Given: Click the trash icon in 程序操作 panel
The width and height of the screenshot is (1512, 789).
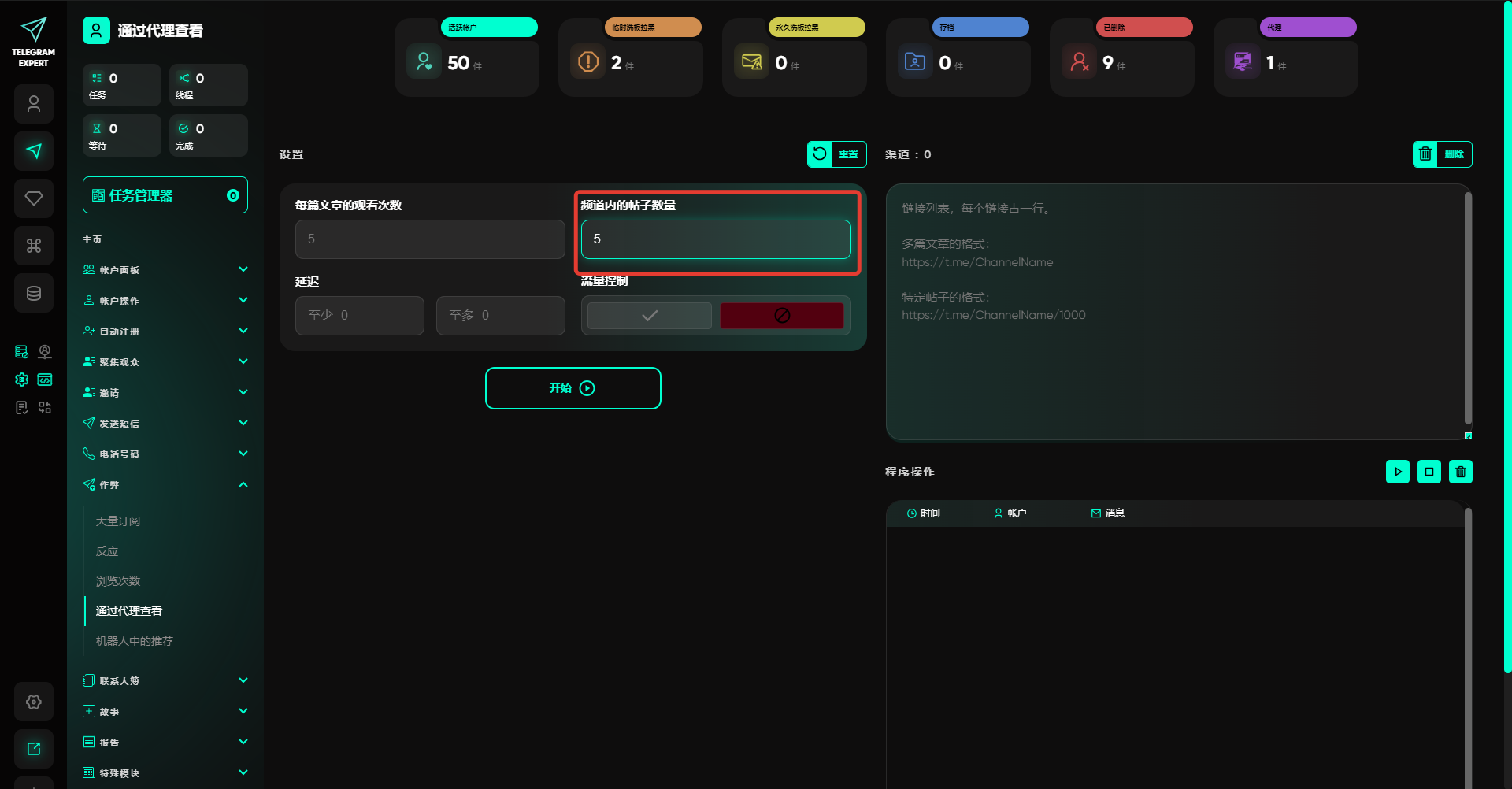Looking at the screenshot, I should [x=1460, y=472].
